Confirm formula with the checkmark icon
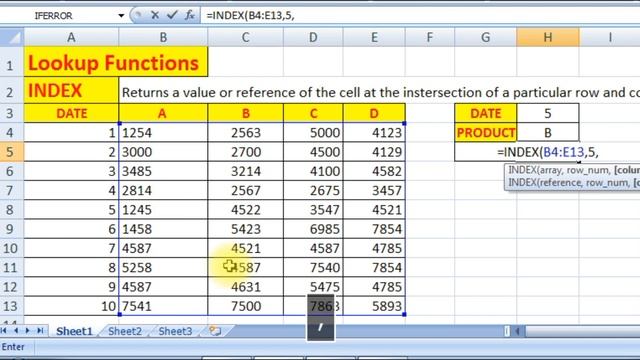640x360 pixels. tap(172, 16)
